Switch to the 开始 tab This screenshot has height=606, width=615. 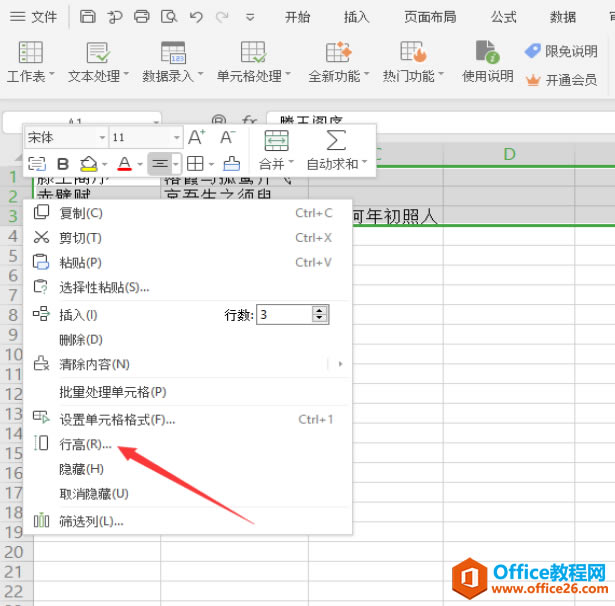click(297, 17)
